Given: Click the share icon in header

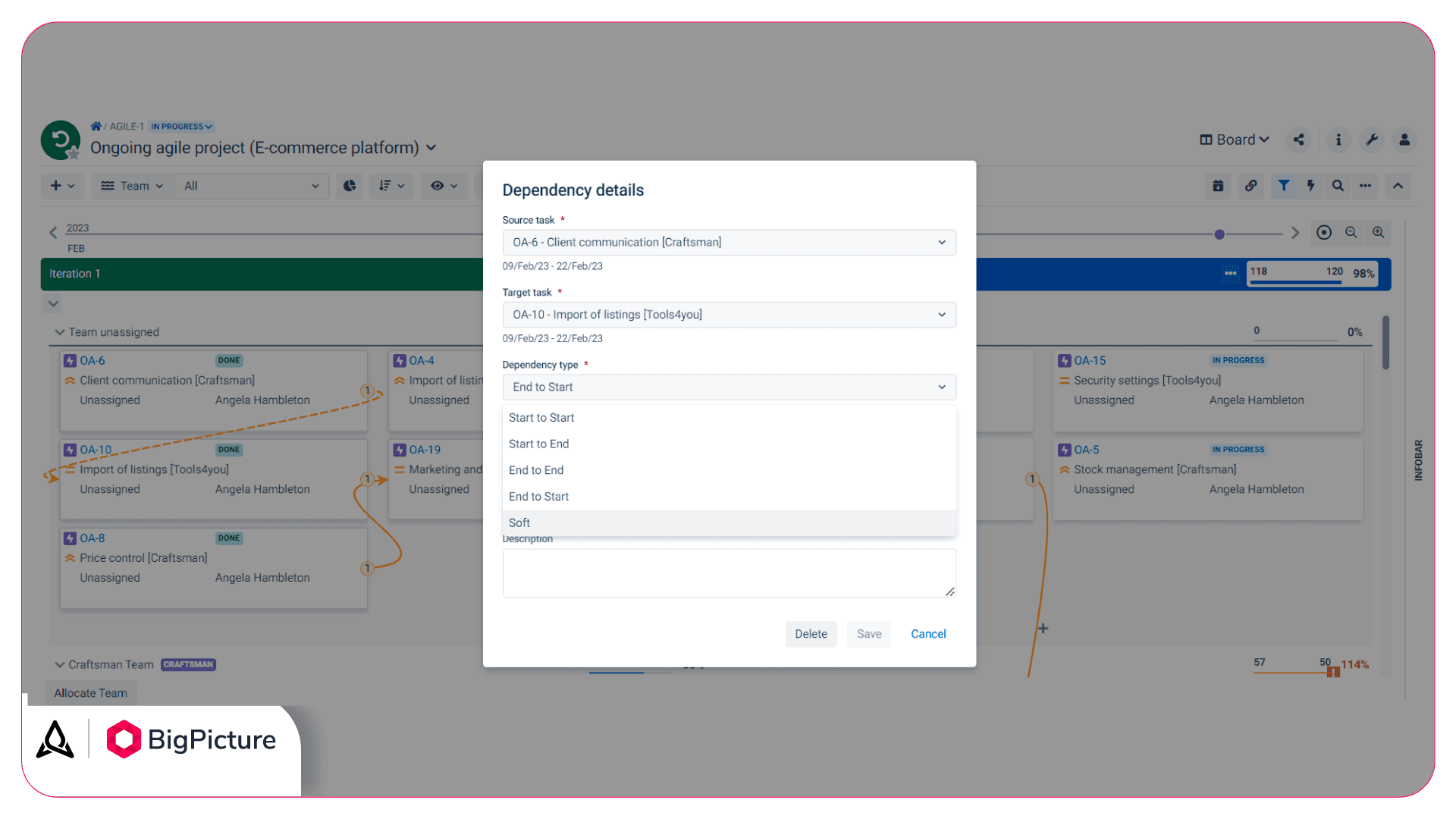Looking at the screenshot, I should point(1299,140).
